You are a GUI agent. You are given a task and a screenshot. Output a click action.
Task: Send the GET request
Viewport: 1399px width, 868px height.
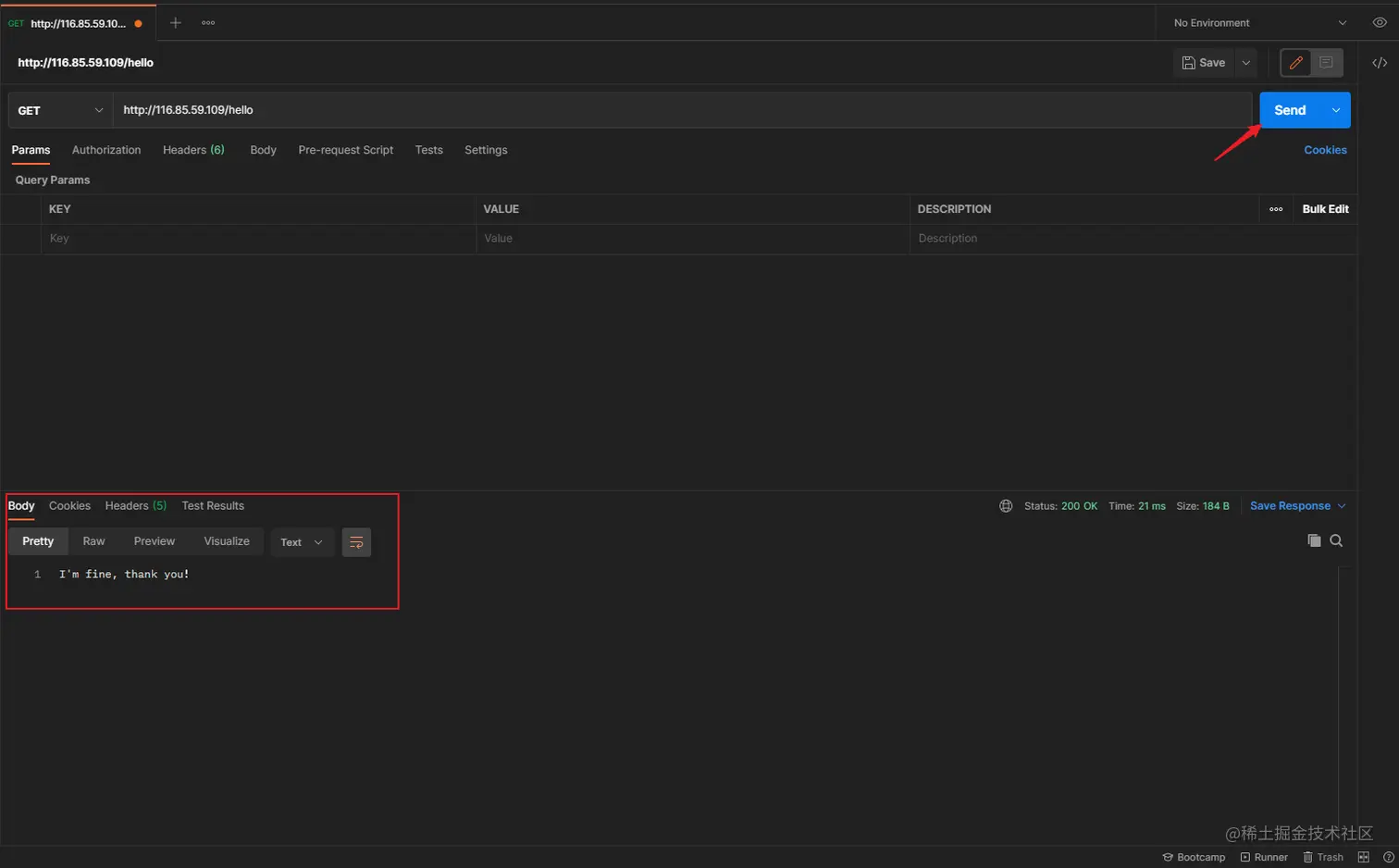point(1290,110)
